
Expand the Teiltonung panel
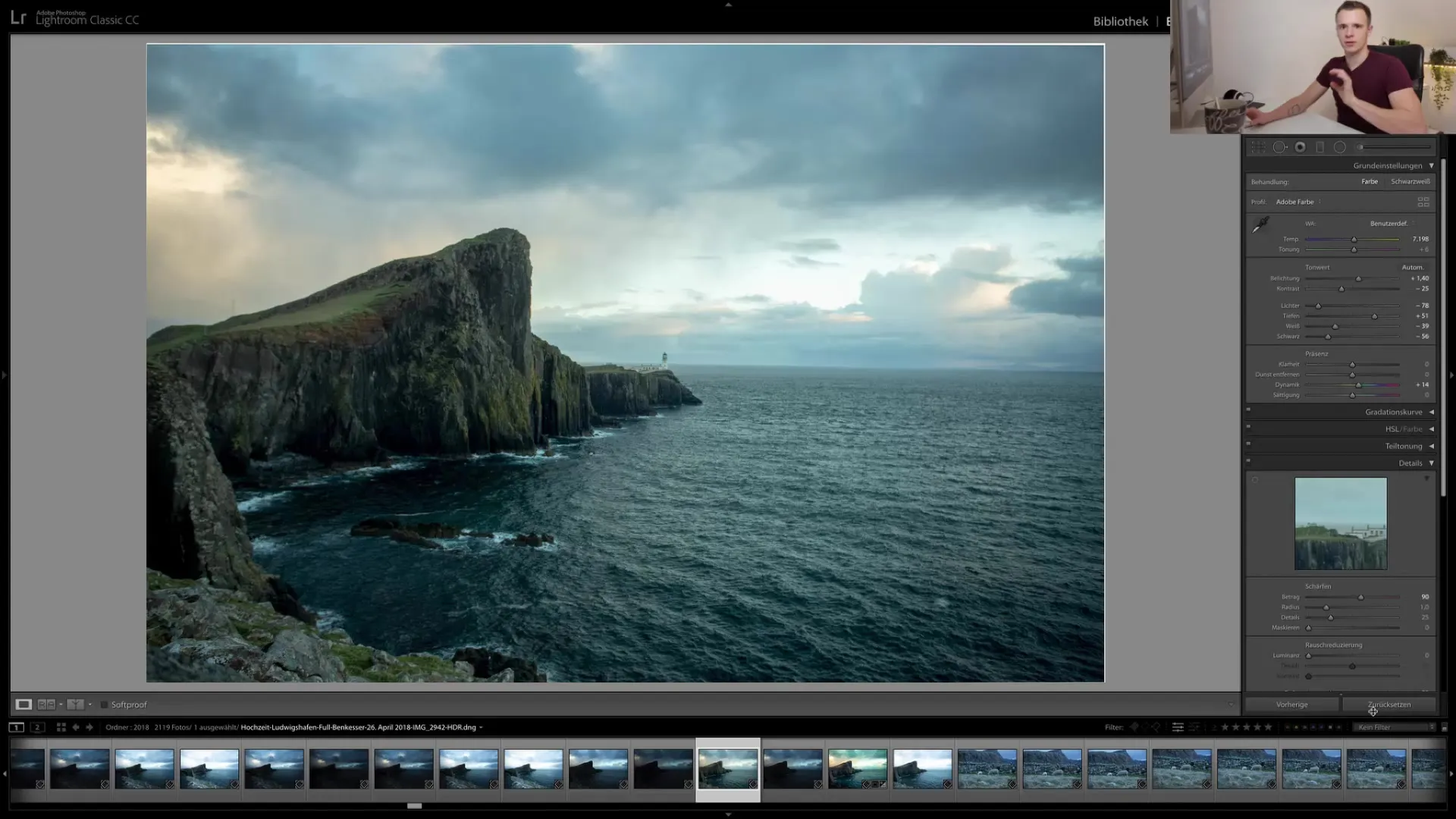tap(1432, 446)
